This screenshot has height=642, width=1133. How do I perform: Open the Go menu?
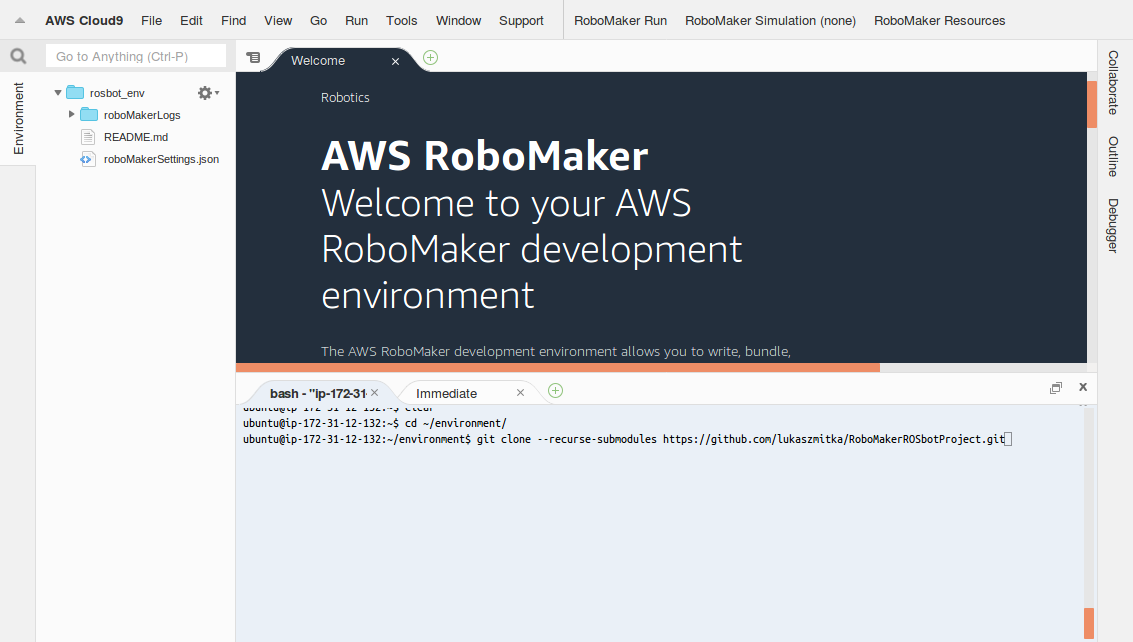[x=319, y=20]
